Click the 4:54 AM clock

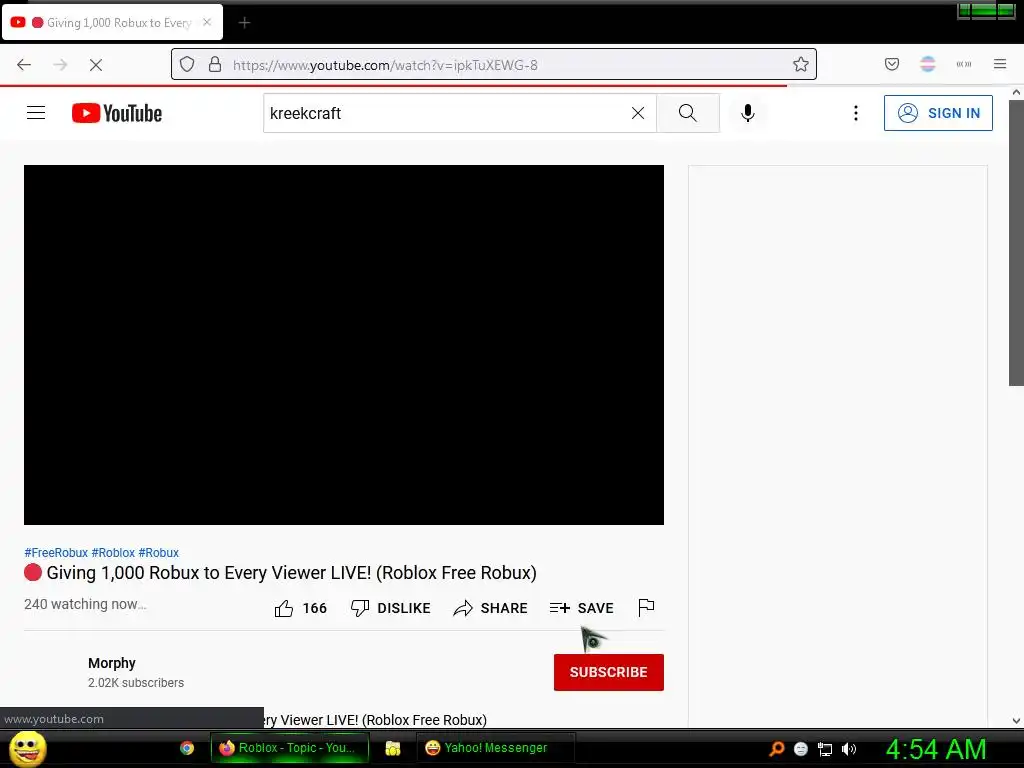[x=936, y=749]
